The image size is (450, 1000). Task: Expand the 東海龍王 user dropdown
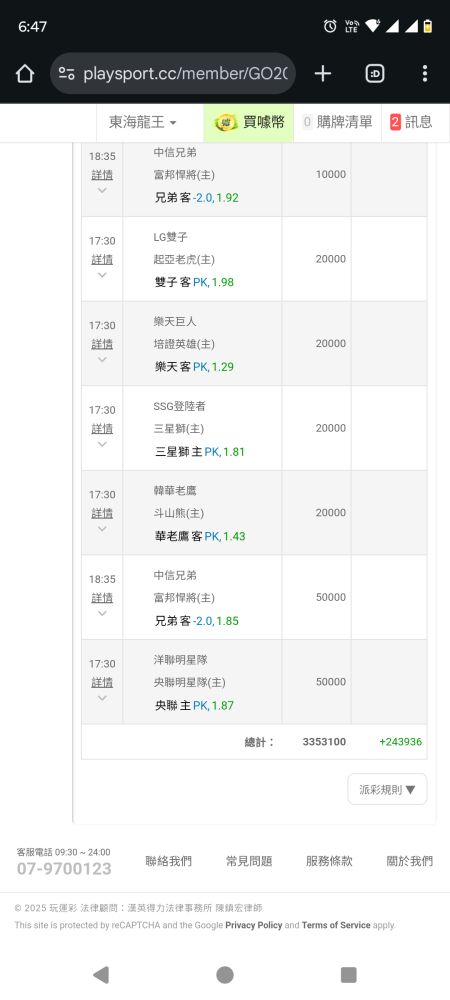click(x=143, y=122)
